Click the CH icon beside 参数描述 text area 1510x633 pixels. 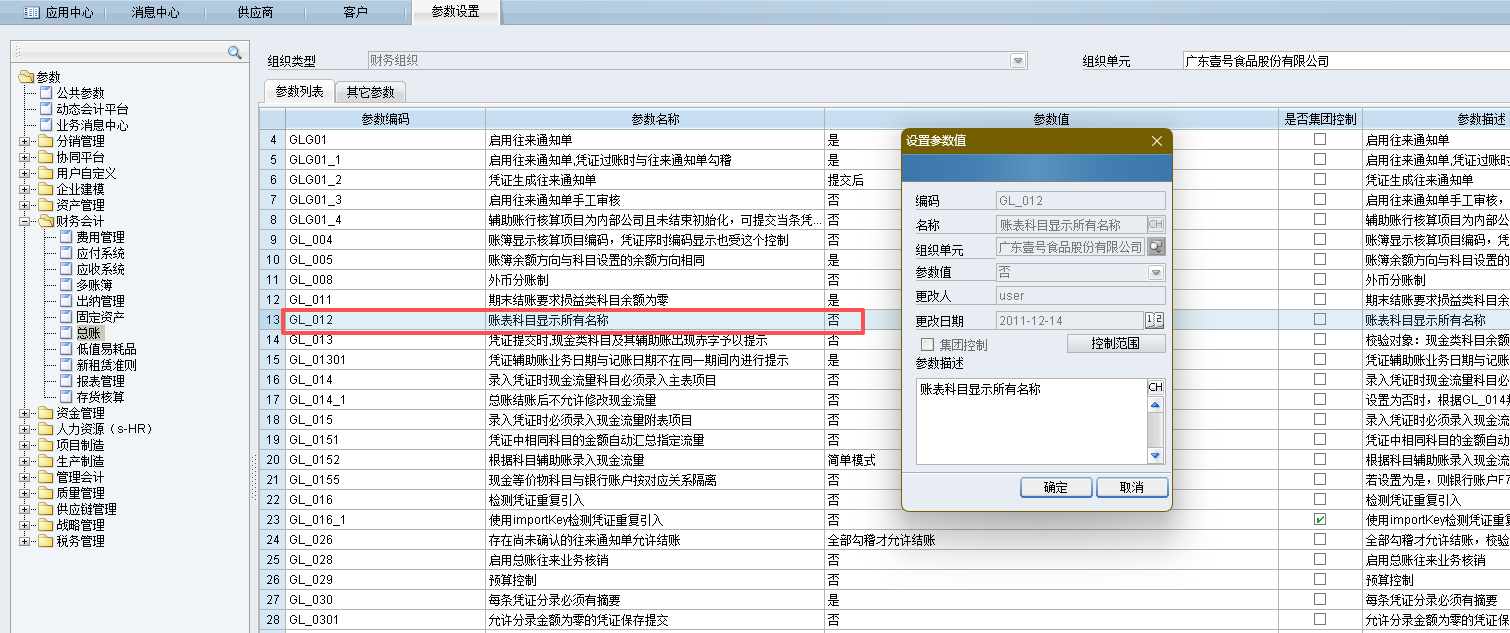(x=1156, y=387)
